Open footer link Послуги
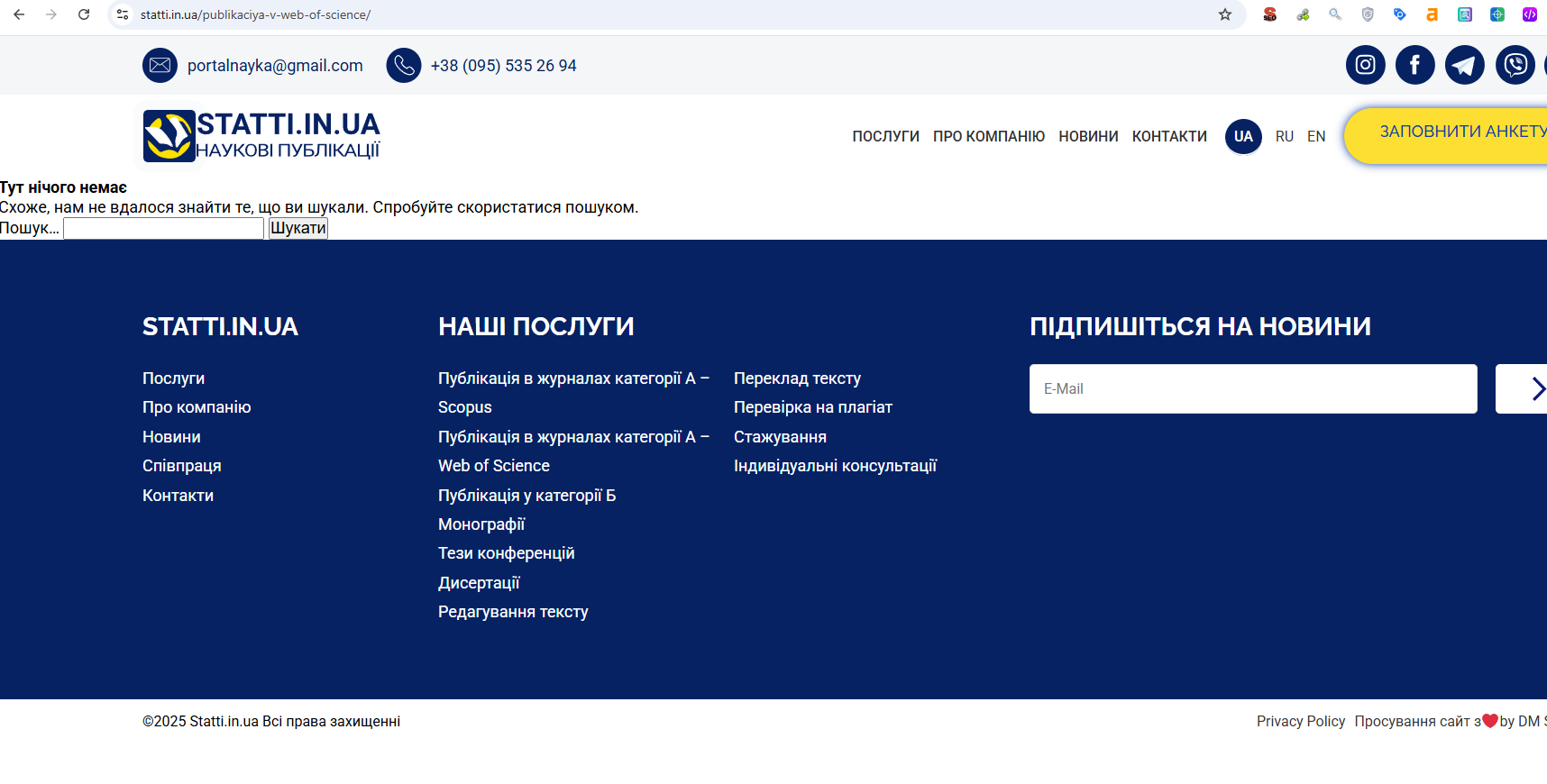 point(173,378)
